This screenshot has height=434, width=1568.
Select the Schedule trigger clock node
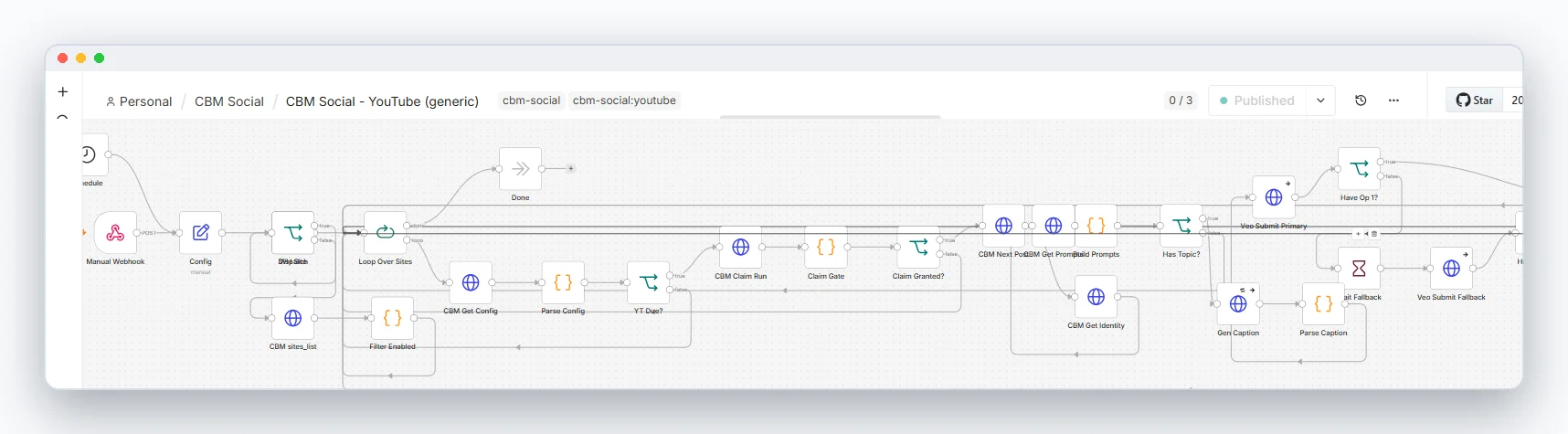pos(95,154)
